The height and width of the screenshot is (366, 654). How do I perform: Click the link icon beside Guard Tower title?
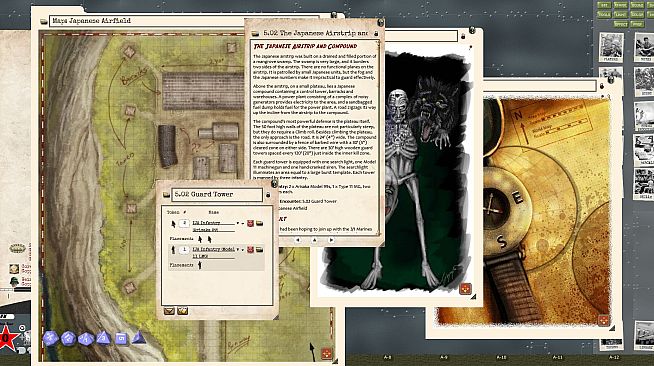166,195
